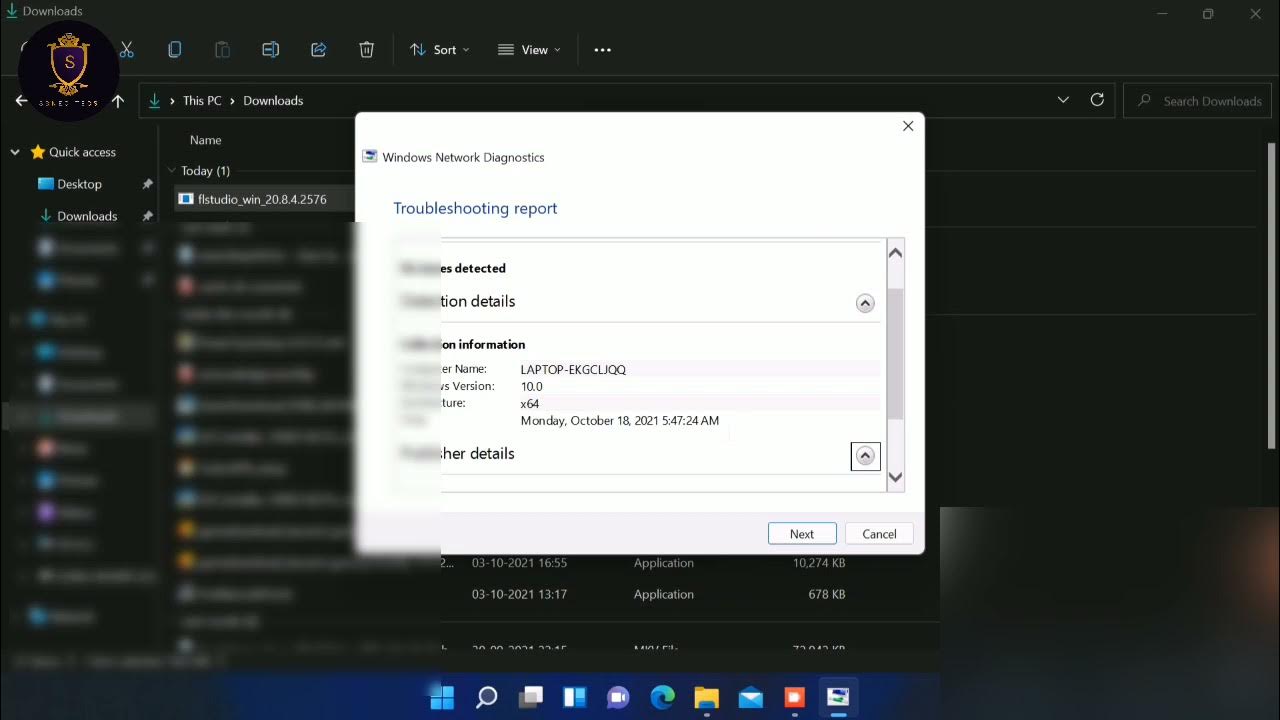The image size is (1280, 720).
Task: Click the Next button
Action: [x=802, y=534]
